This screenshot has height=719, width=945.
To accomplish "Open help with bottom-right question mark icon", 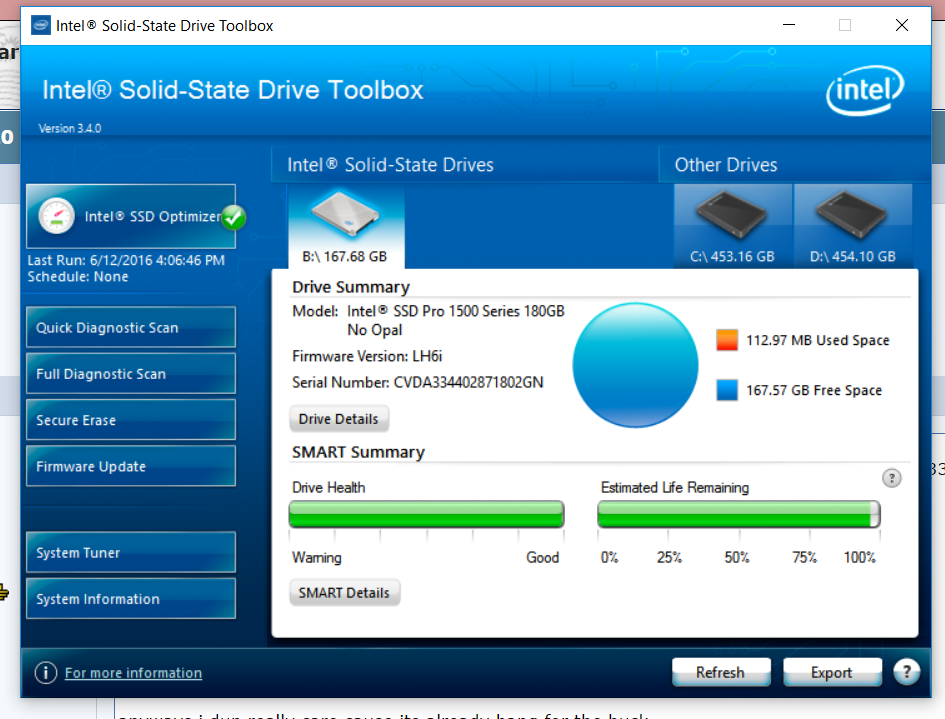I will (905, 672).
